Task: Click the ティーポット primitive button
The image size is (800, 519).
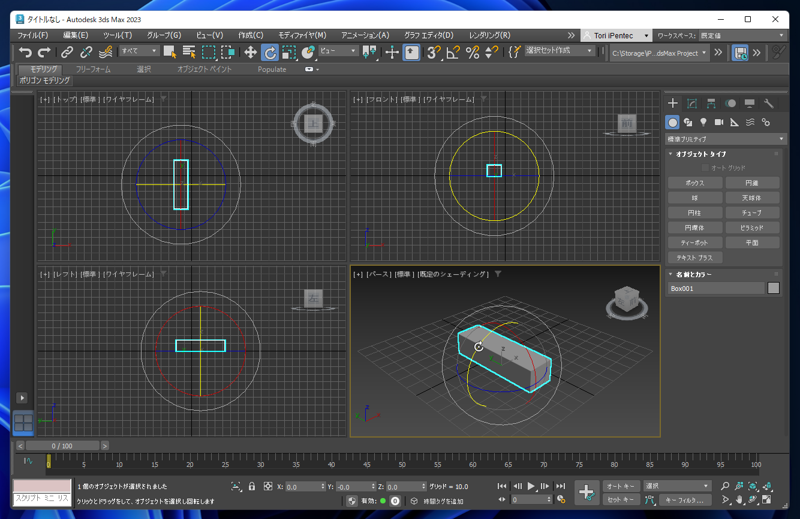Action: [695, 243]
